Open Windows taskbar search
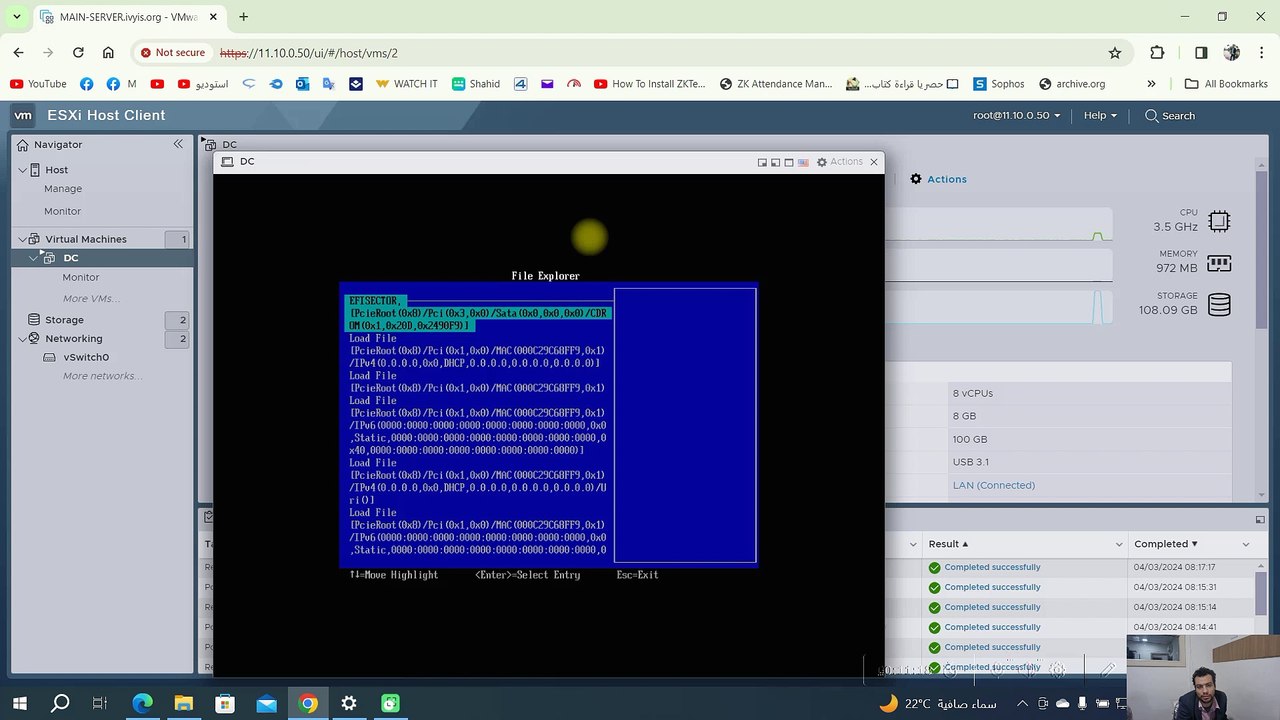Screen dimensions: 1280x720 pos(60,704)
